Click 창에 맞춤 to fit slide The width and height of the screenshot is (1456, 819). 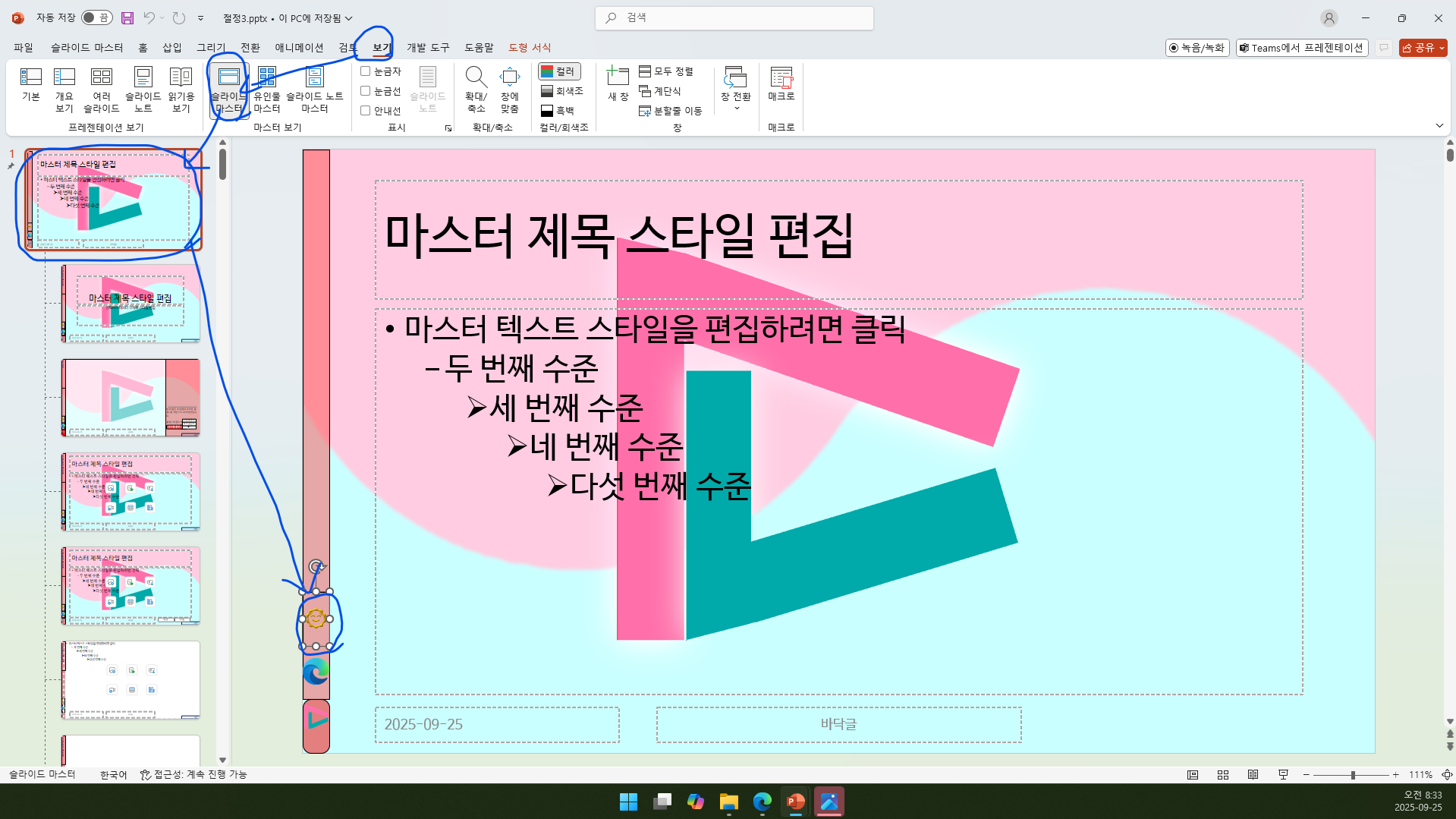pyautogui.click(x=508, y=86)
